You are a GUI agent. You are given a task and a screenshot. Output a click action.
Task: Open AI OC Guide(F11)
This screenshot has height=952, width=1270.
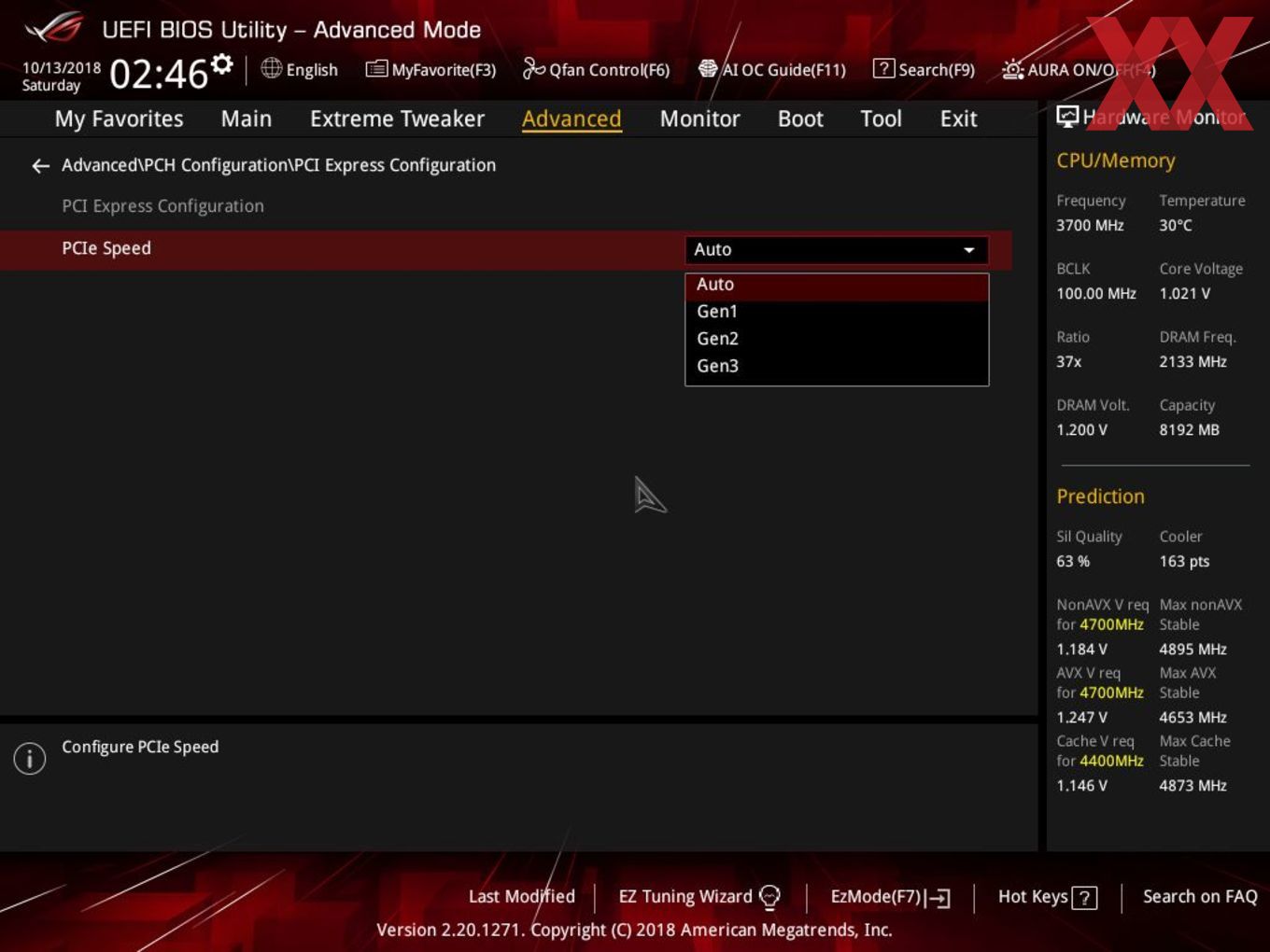click(x=772, y=69)
